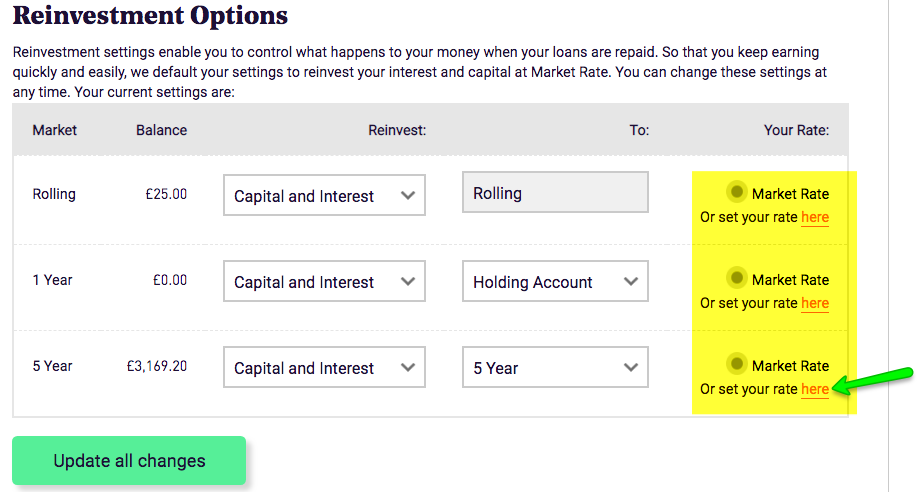Click the To column header
920x492 pixels.
click(639, 130)
